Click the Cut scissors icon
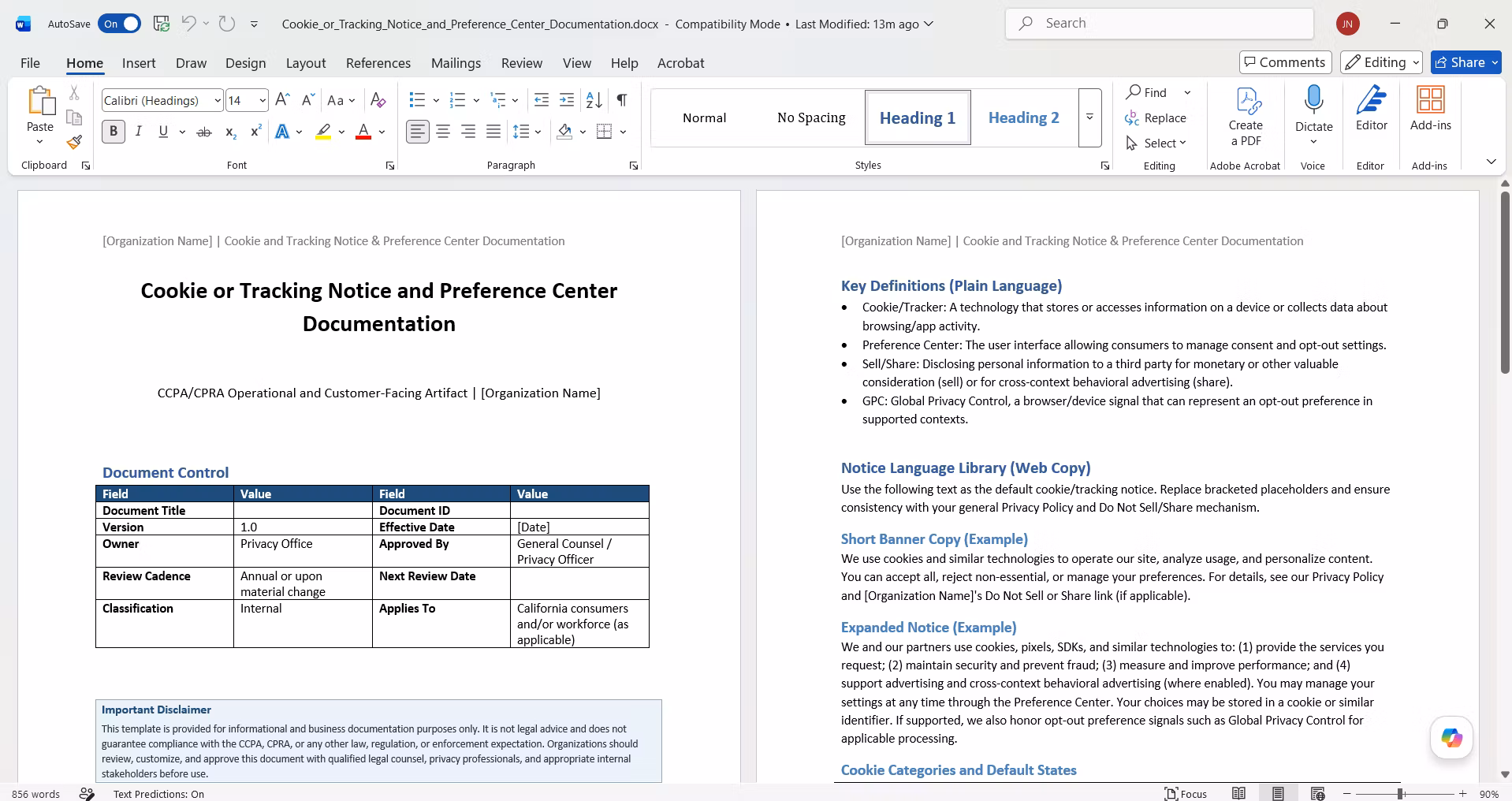The image size is (1512, 801). 74,93
